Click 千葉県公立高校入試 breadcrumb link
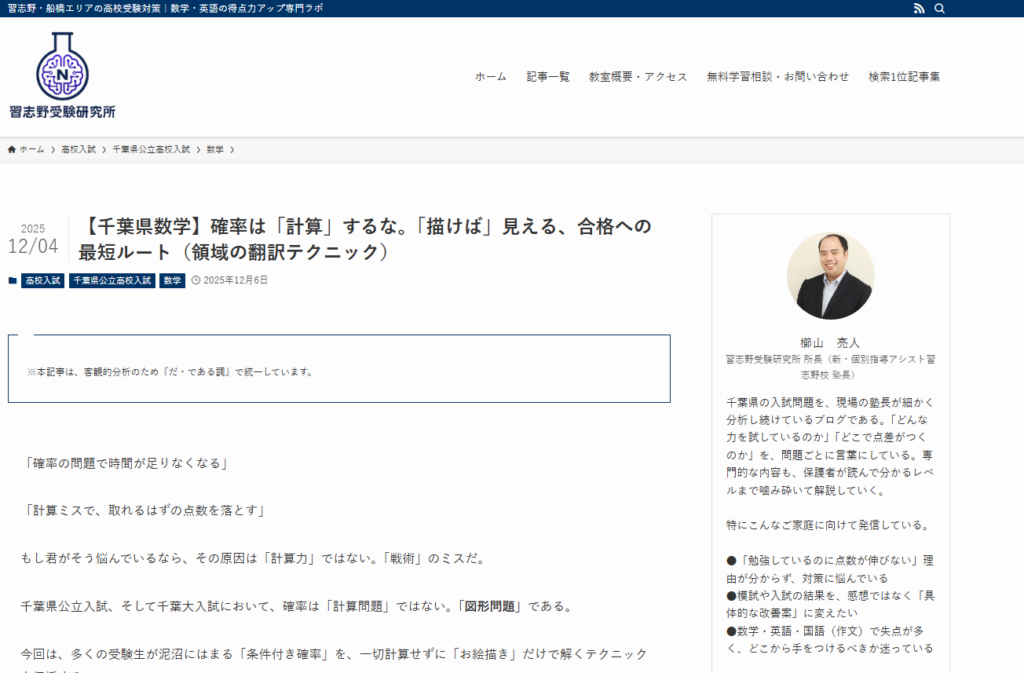1024x673 pixels. coord(151,149)
